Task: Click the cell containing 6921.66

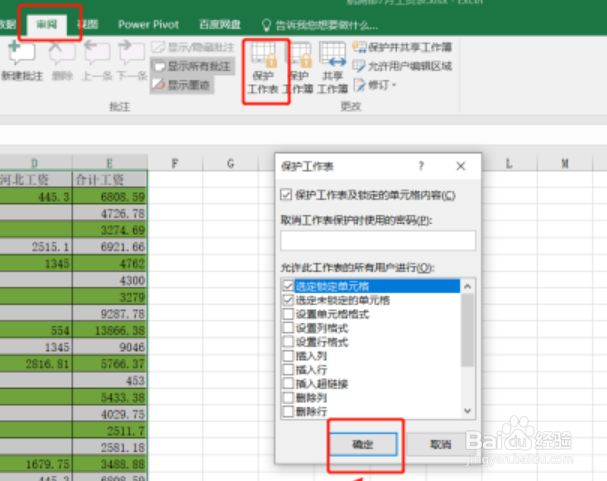Action: (110, 246)
